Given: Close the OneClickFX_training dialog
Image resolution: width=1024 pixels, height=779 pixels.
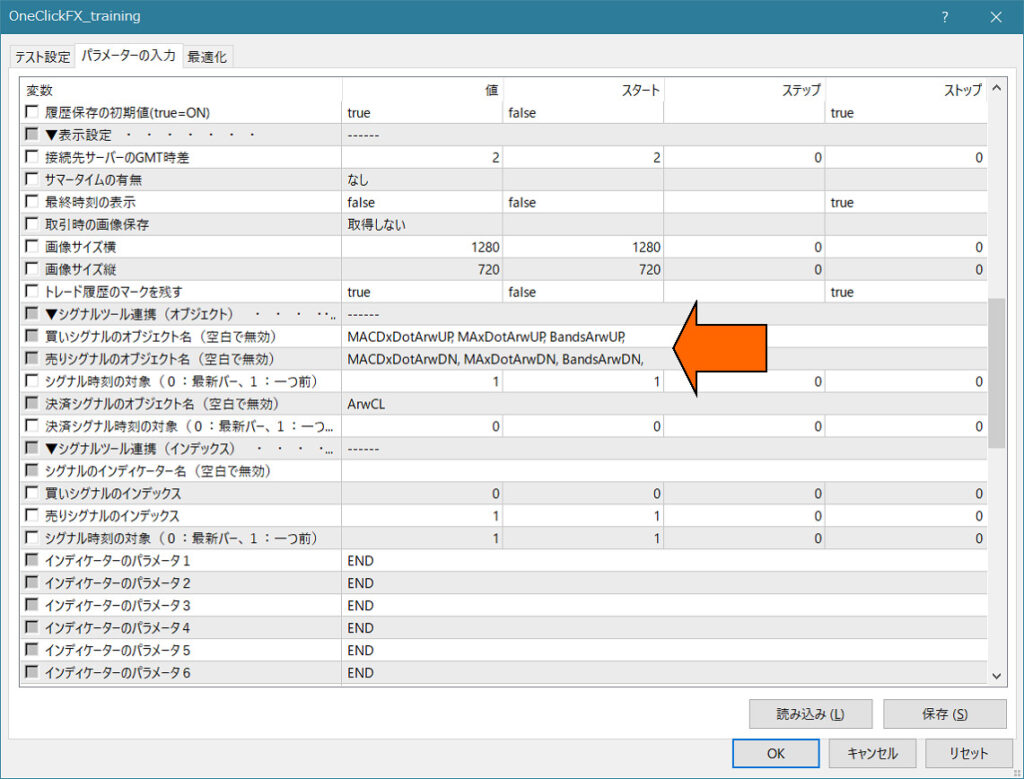Looking at the screenshot, I should tap(996, 17).
